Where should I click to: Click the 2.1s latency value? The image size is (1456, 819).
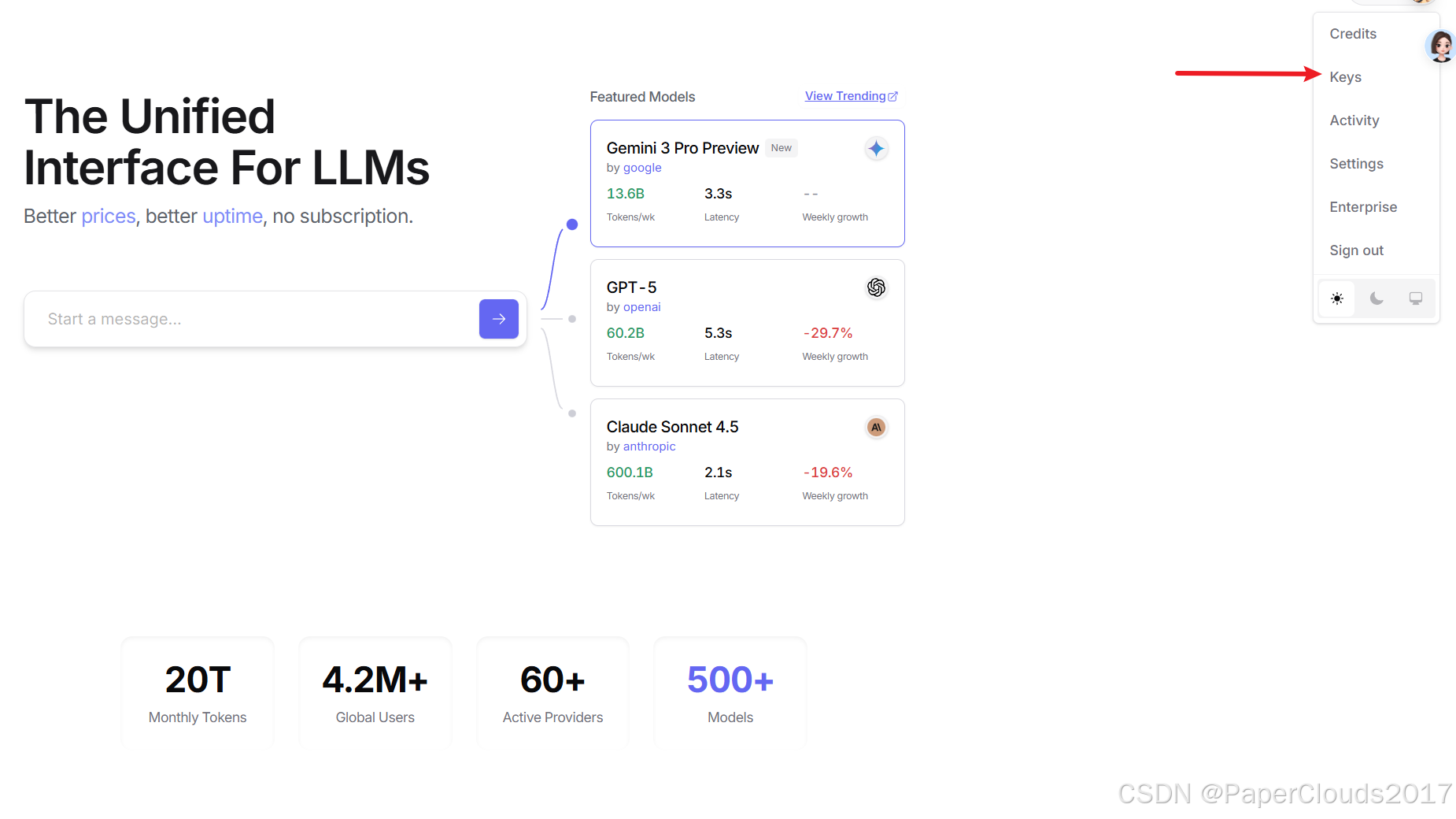coord(718,472)
